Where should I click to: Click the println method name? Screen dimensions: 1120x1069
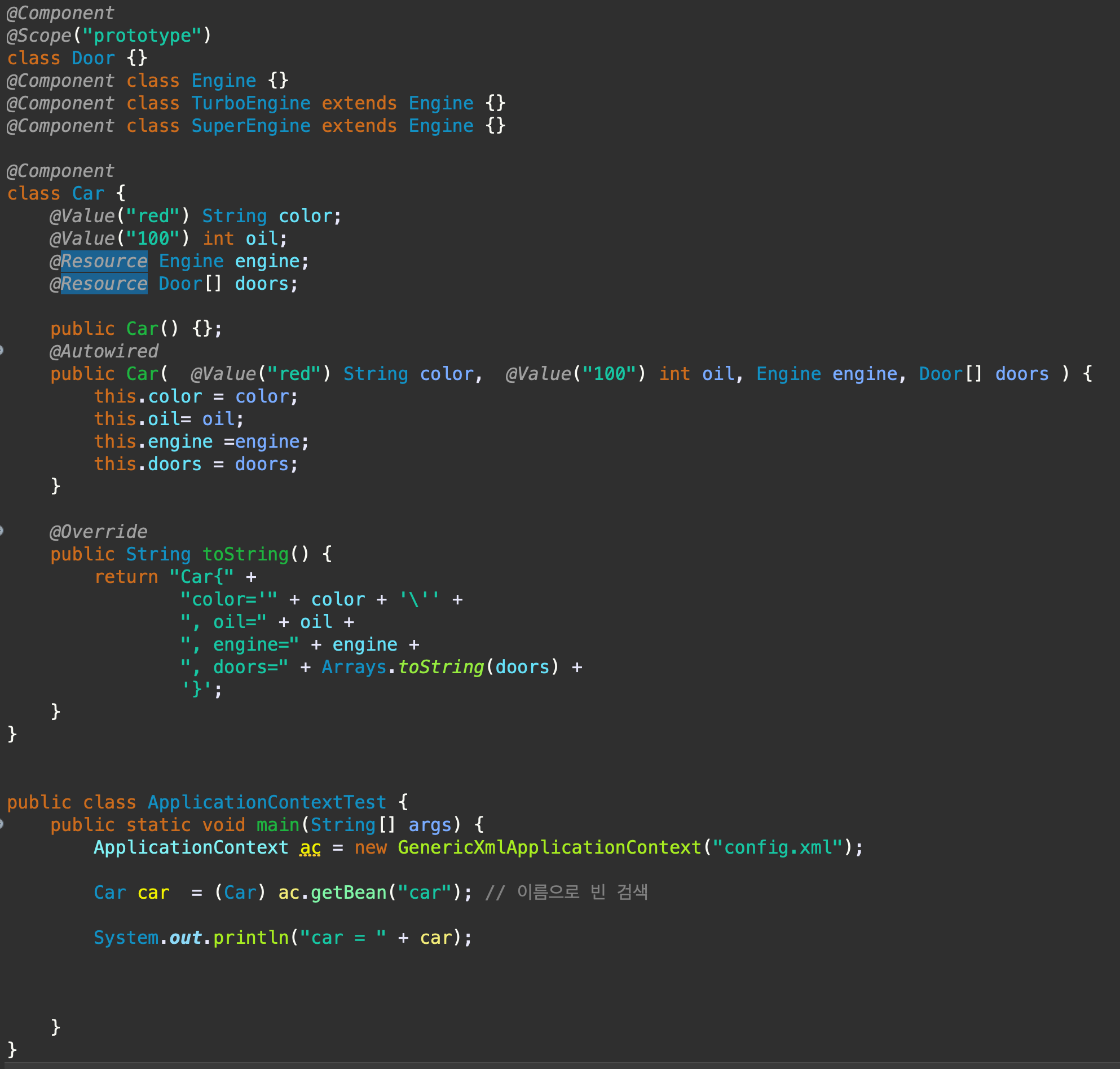251,938
